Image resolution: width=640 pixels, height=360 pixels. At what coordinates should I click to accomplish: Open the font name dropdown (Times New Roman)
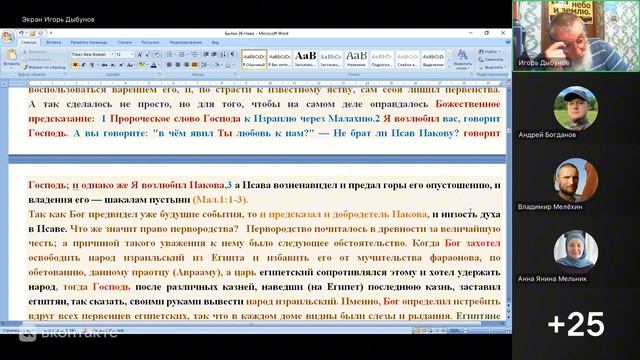112,54
